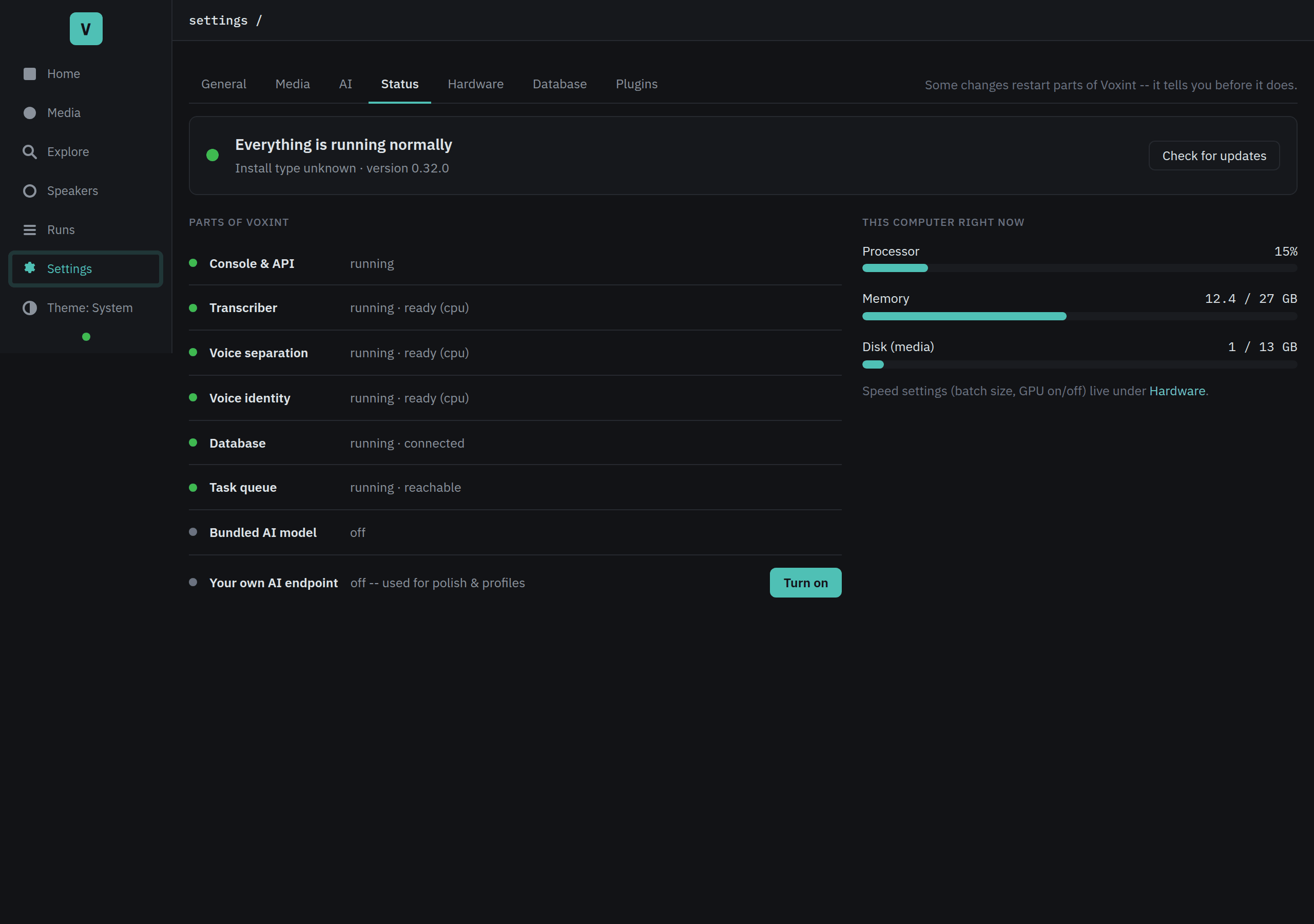1314x924 pixels.
Task: Click 'Install type unknown · version 0.32.0' text
Action: click(342, 168)
